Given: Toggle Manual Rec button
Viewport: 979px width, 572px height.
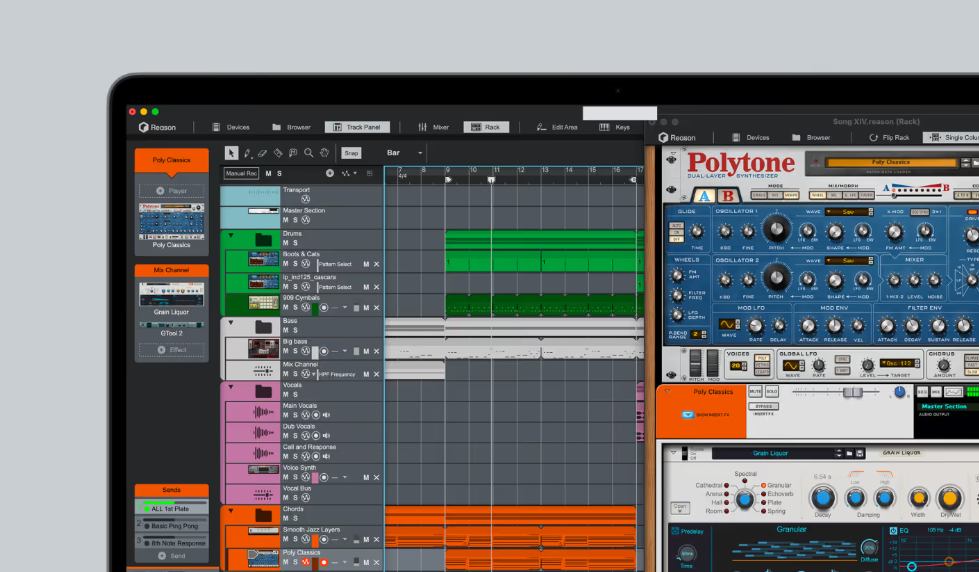Looking at the screenshot, I should coord(241,173).
